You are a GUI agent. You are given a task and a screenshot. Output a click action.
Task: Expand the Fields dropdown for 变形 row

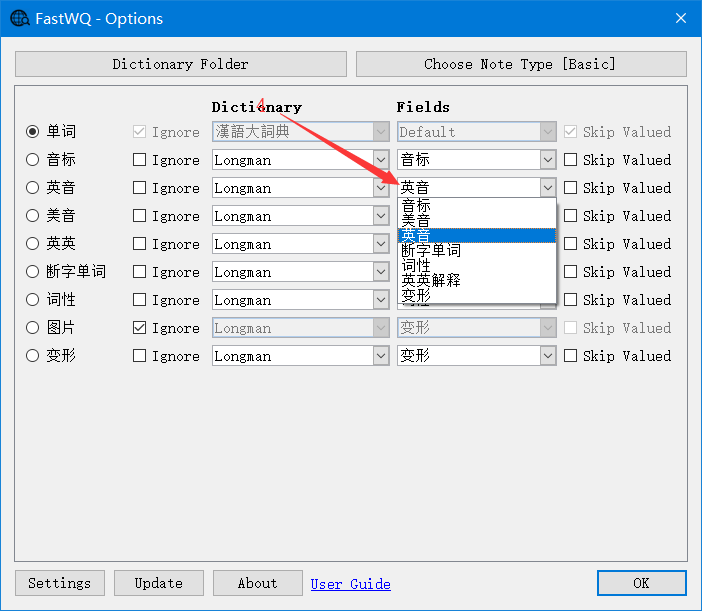coord(547,356)
